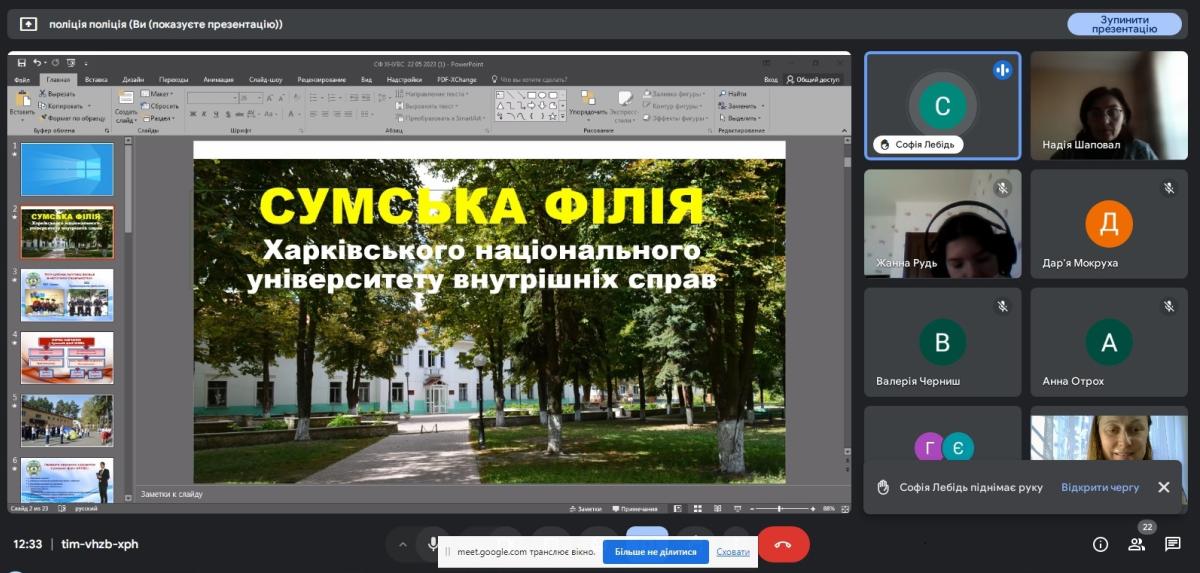Show the participants list panel
Screen dimensions: 1200x573
1136,544
